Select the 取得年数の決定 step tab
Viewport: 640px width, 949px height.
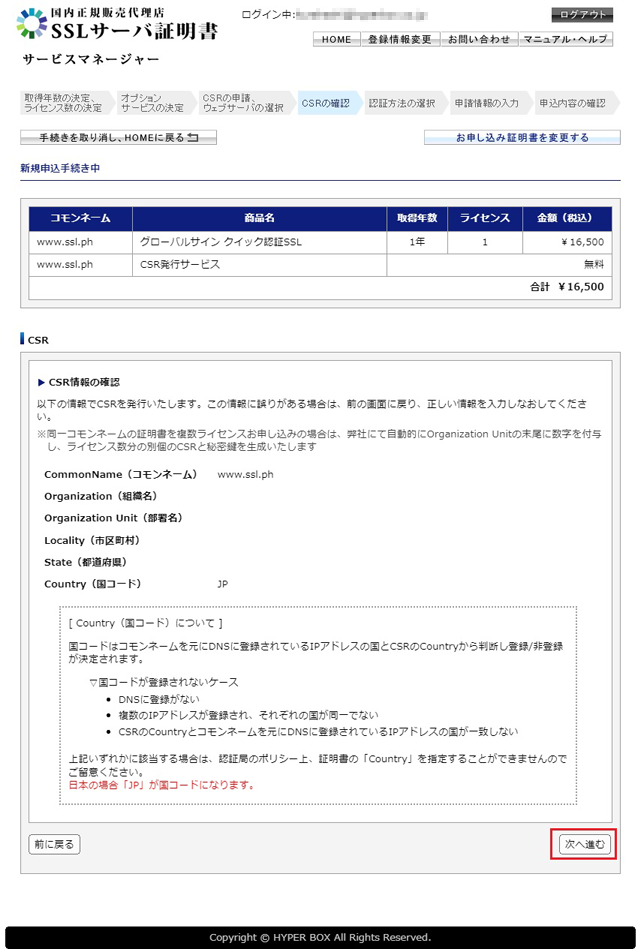point(65,103)
